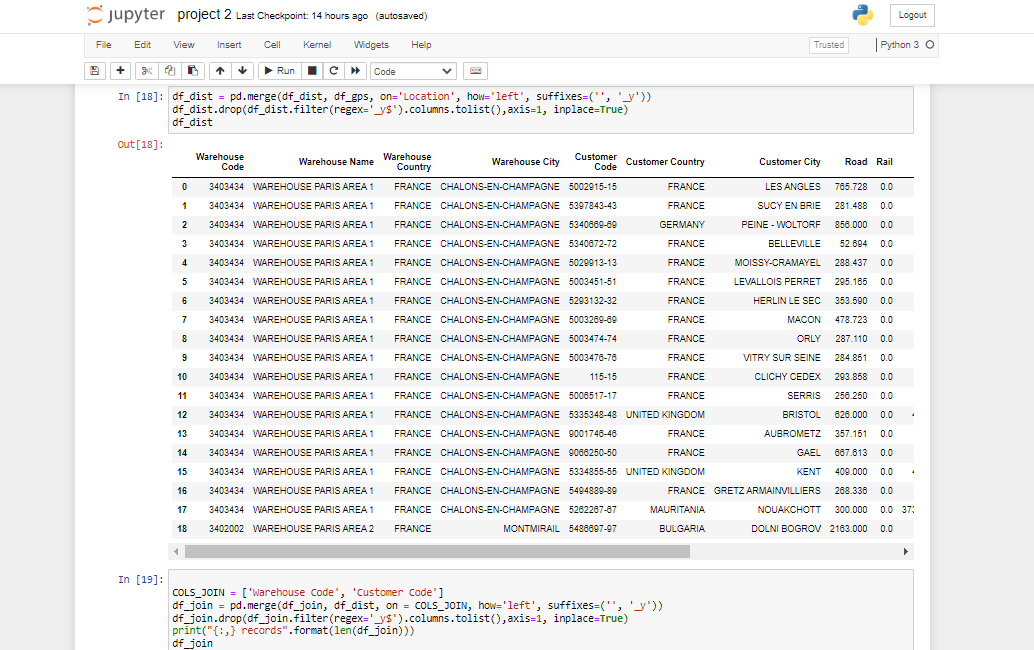Open the Insert menu
This screenshot has width=1034, height=650.
[x=229, y=45]
